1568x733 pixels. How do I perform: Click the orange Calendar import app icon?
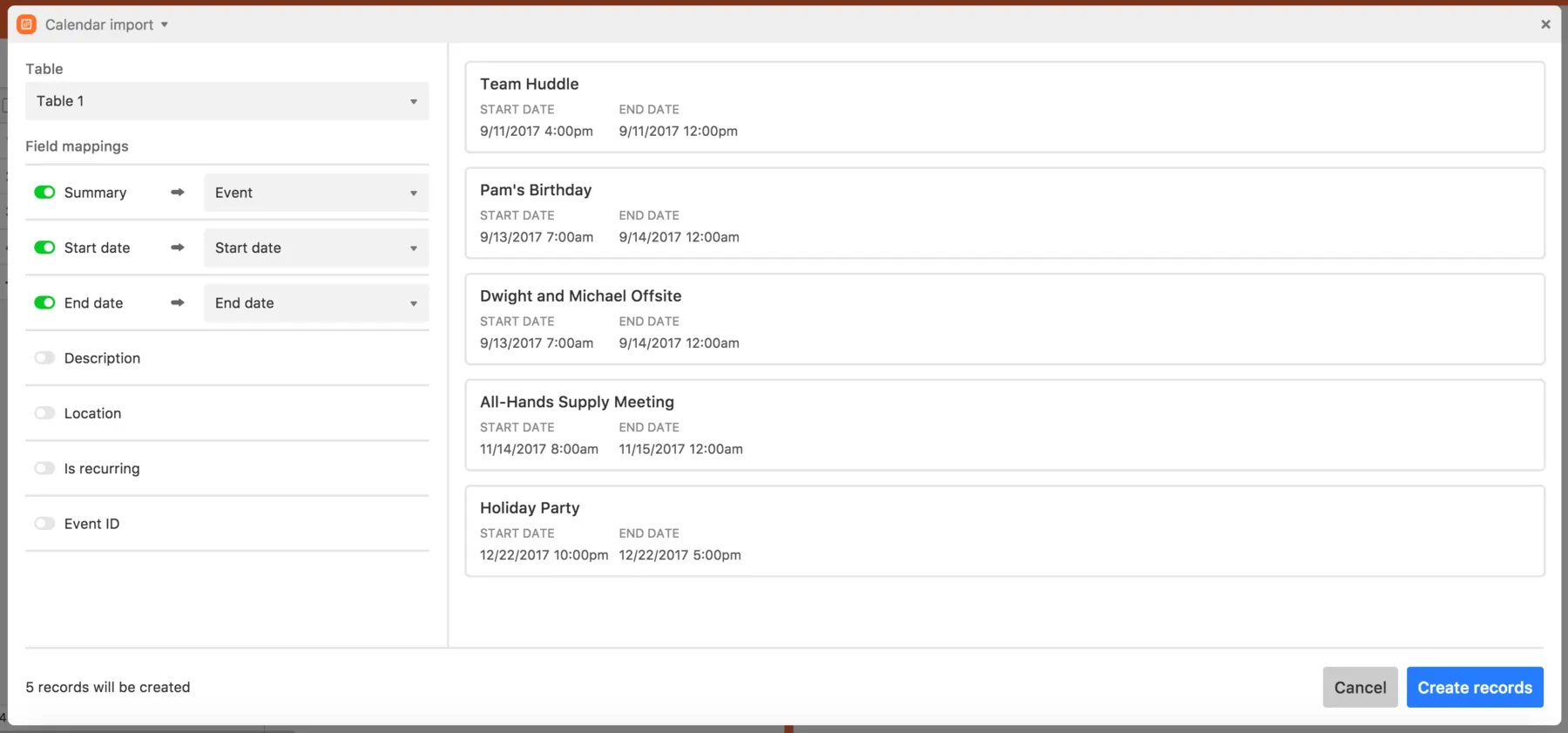click(27, 24)
